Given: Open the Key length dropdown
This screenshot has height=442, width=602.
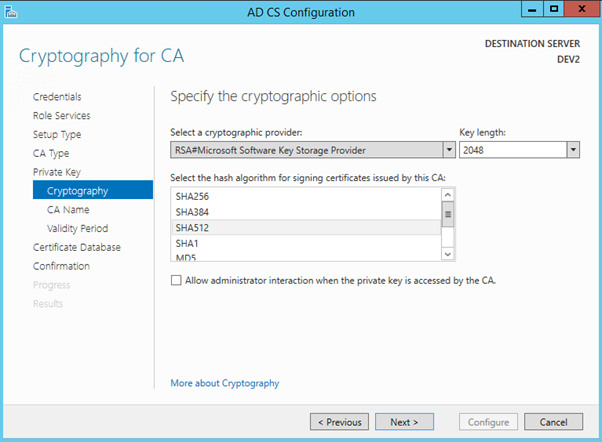Looking at the screenshot, I should (573, 150).
